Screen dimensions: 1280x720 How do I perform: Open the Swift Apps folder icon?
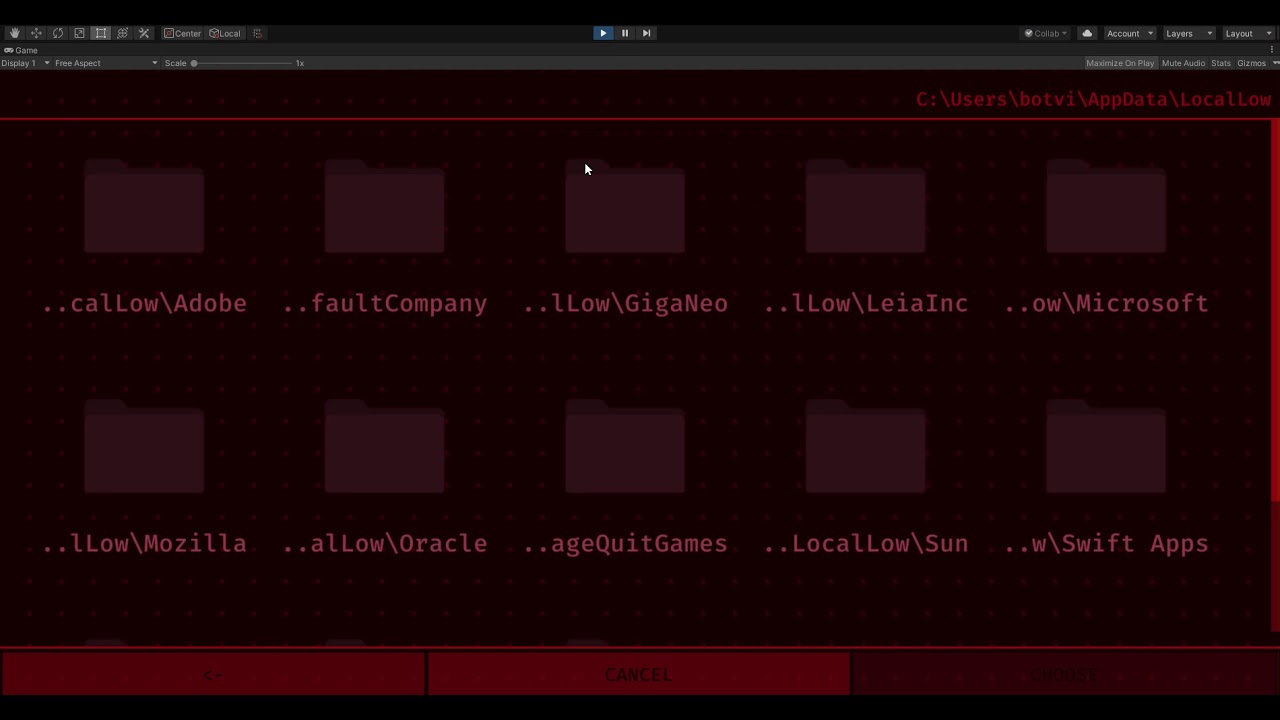[x=1105, y=447]
